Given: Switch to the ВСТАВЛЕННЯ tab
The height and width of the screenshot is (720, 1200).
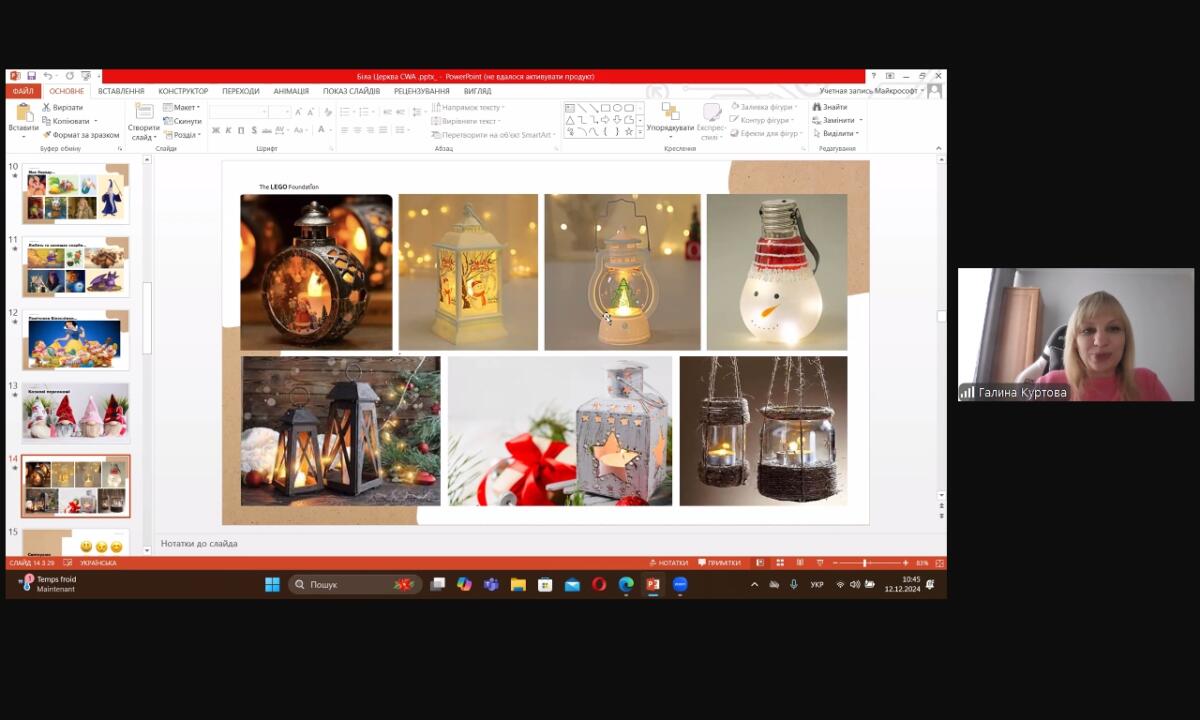Looking at the screenshot, I should 121,91.
